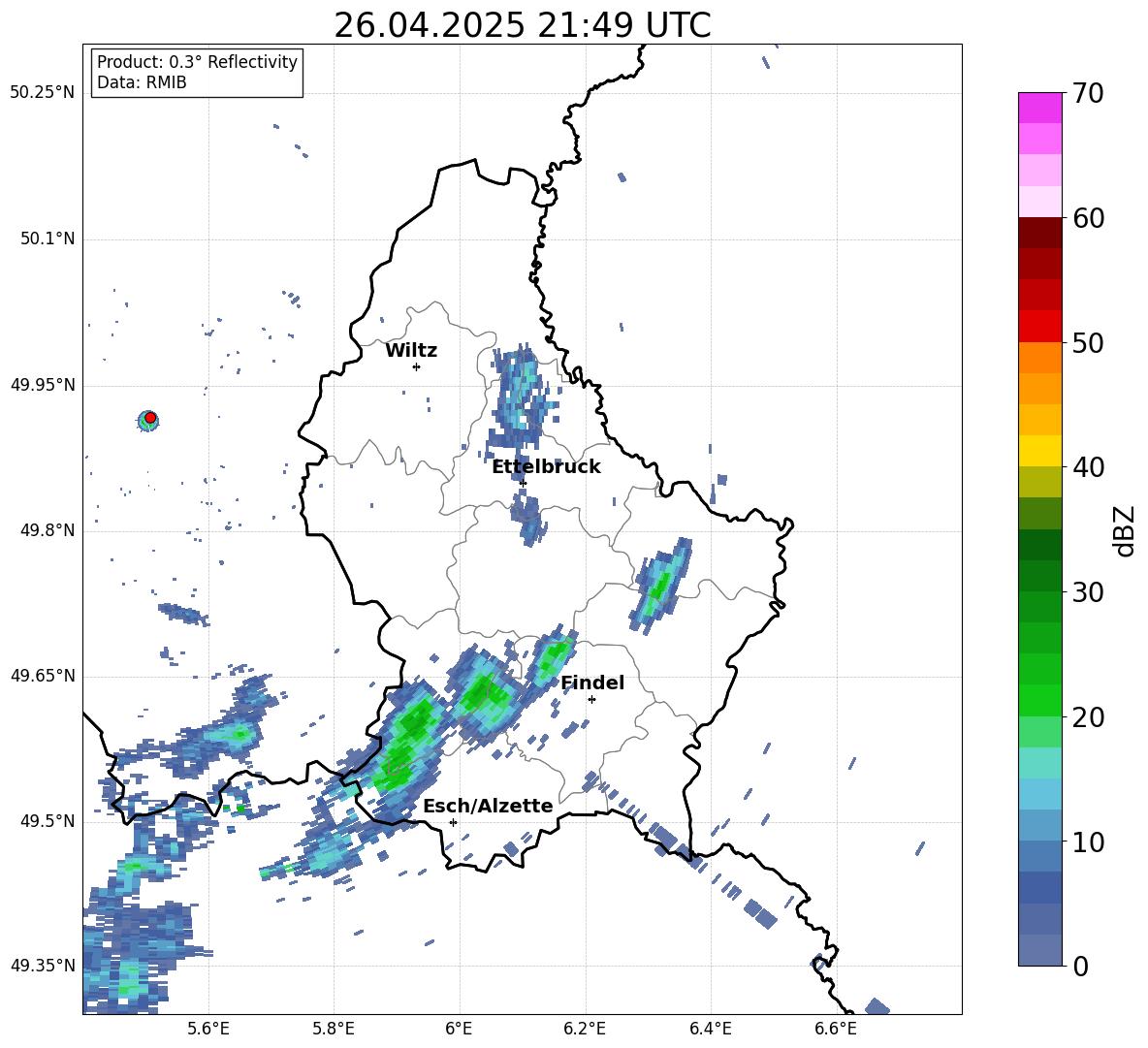The height and width of the screenshot is (1048, 1148).
Task: Click the 5.8°E longitude label
Action: 334,1029
